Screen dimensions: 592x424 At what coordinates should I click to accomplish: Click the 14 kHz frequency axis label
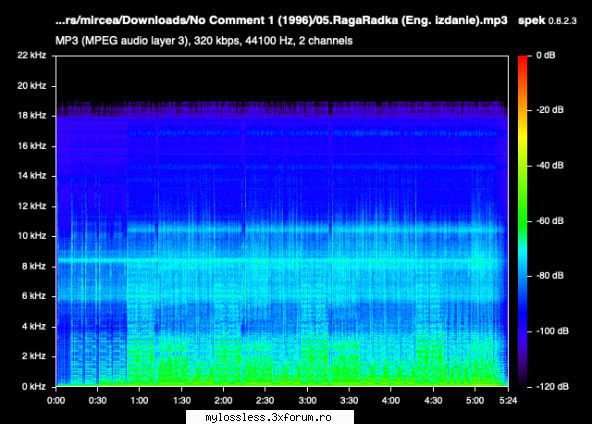coord(32,176)
